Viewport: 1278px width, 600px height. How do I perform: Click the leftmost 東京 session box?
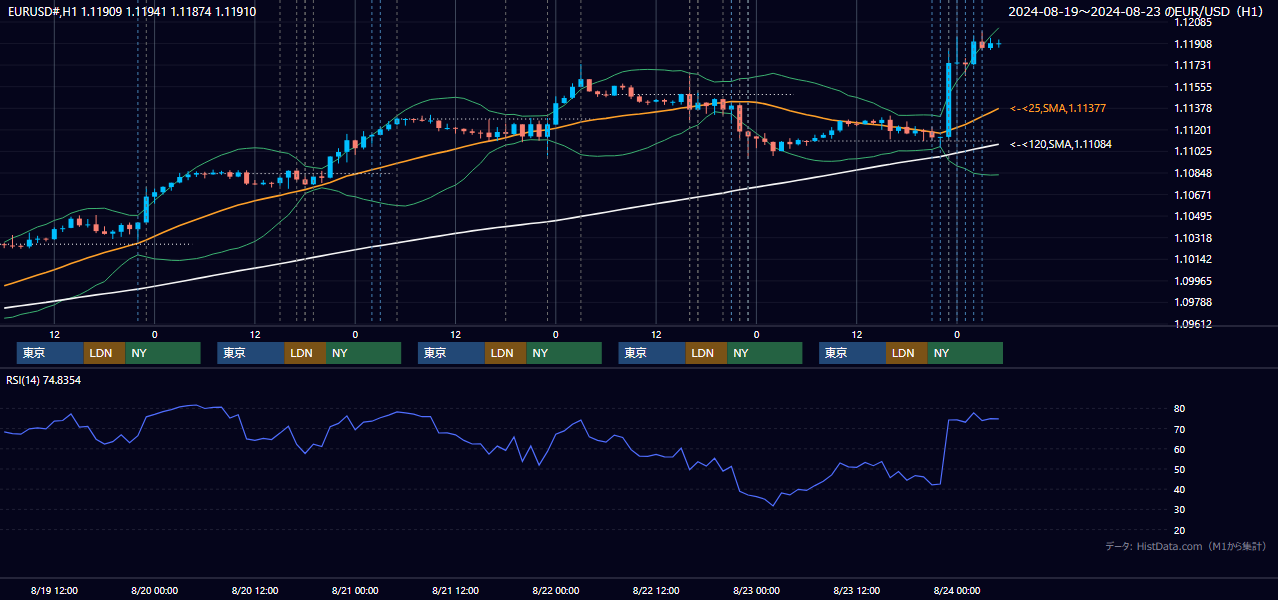click(x=50, y=353)
